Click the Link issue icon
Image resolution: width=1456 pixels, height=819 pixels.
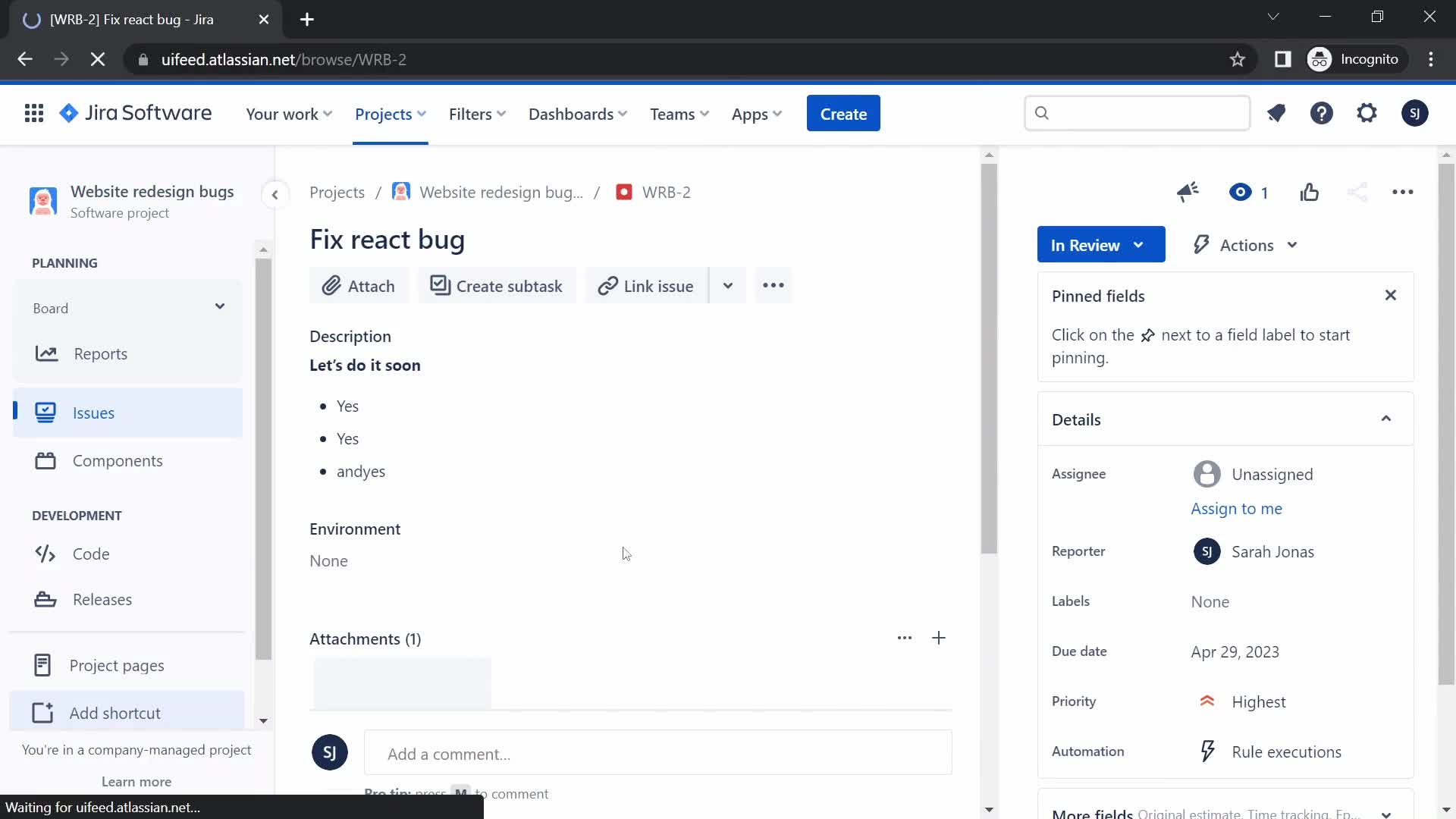[607, 286]
